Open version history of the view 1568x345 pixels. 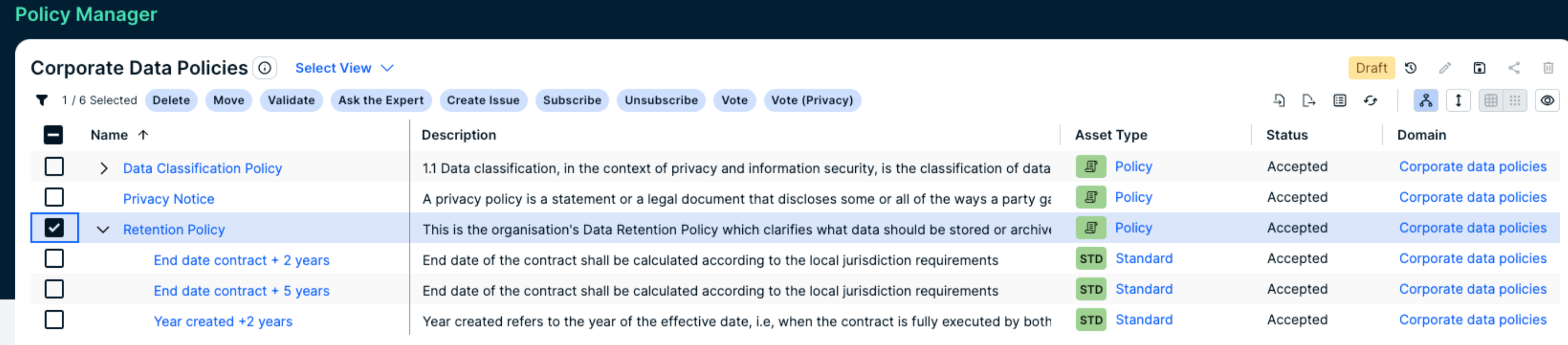click(x=1411, y=67)
